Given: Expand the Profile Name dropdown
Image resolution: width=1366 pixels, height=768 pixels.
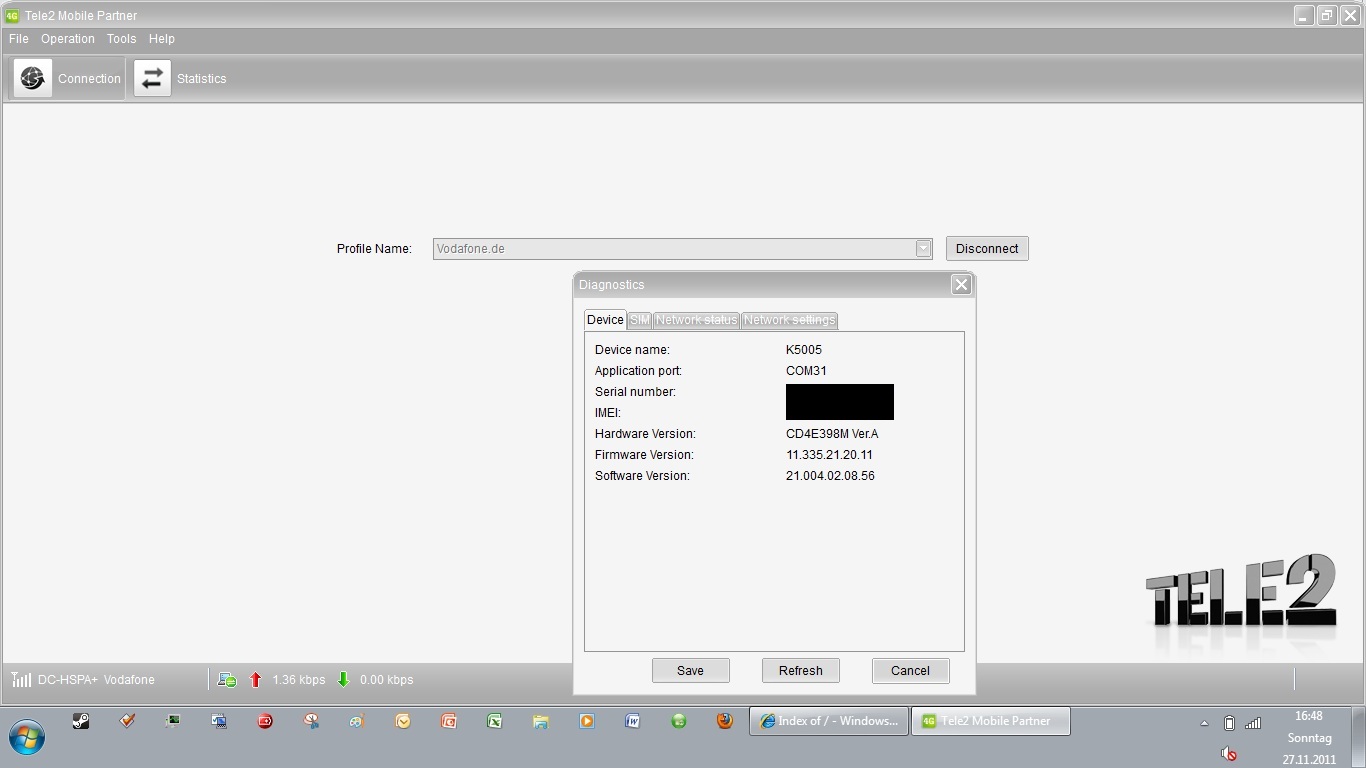Looking at the screenshot, I should tap(923, 249).
